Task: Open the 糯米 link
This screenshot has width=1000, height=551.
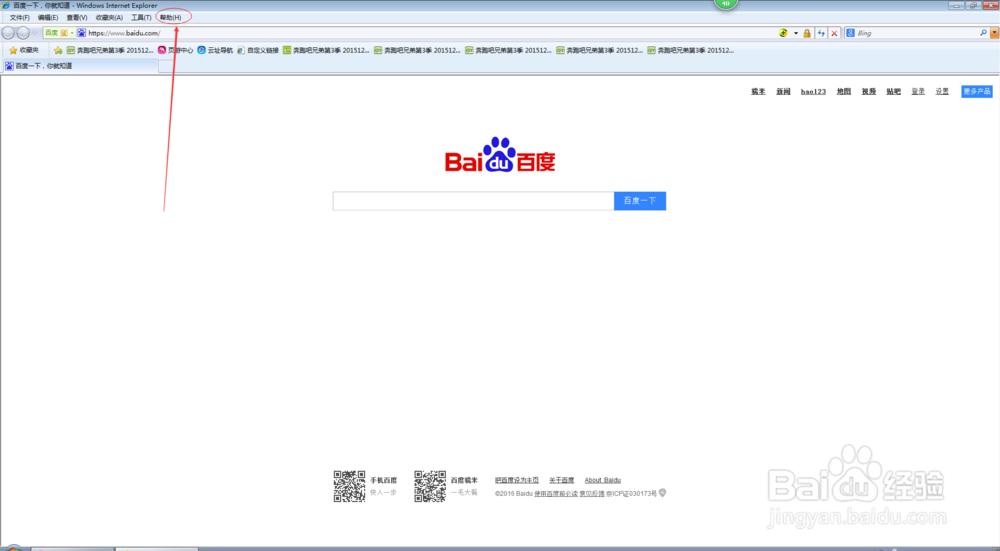Action: tap(758, 92)
